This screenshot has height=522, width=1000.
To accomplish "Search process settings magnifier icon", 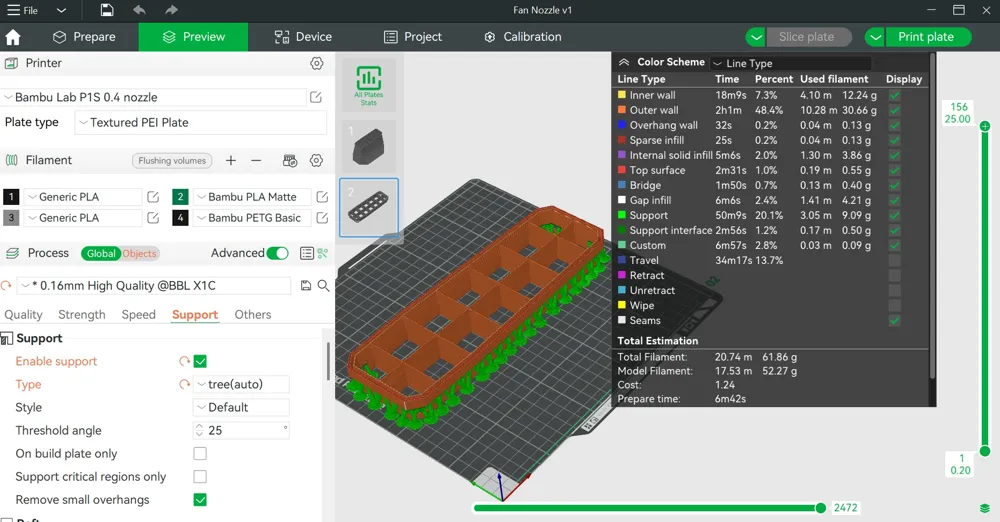I will pyautogui.click(x=323, y=286).
